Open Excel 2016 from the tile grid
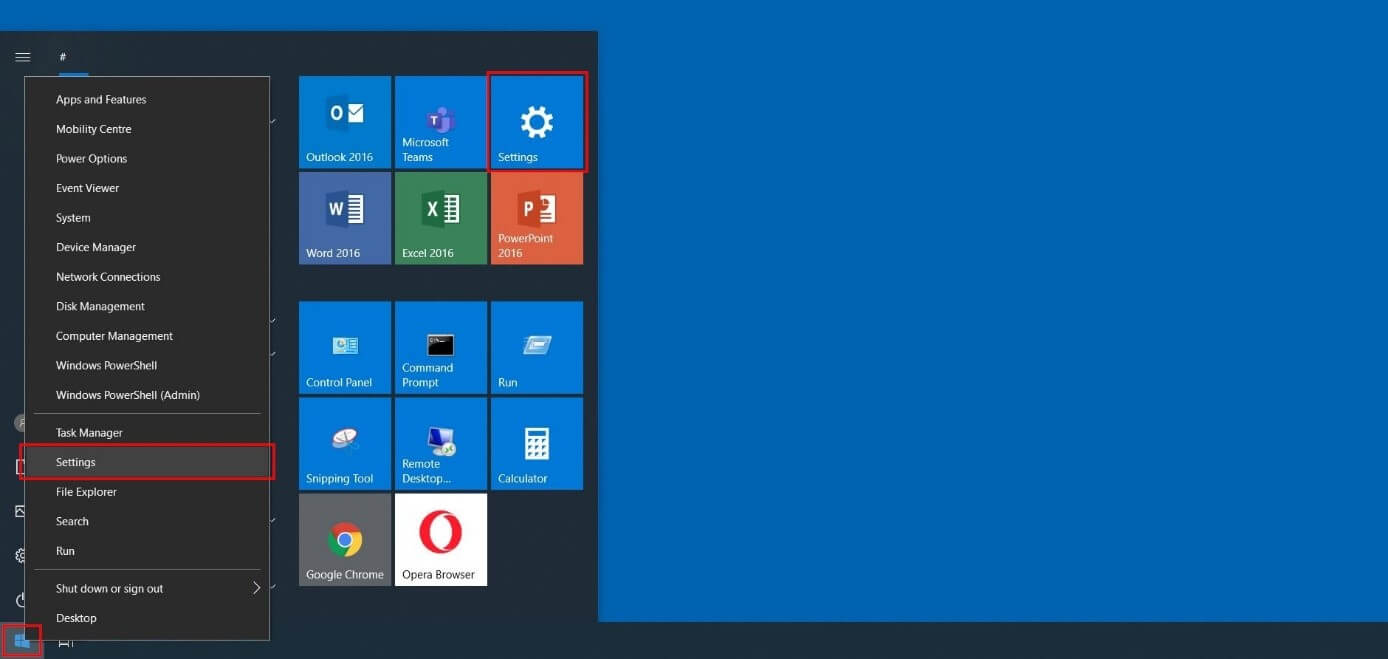Image resolution: width=1388 pixels, height=659 pixels. (440, 217)
